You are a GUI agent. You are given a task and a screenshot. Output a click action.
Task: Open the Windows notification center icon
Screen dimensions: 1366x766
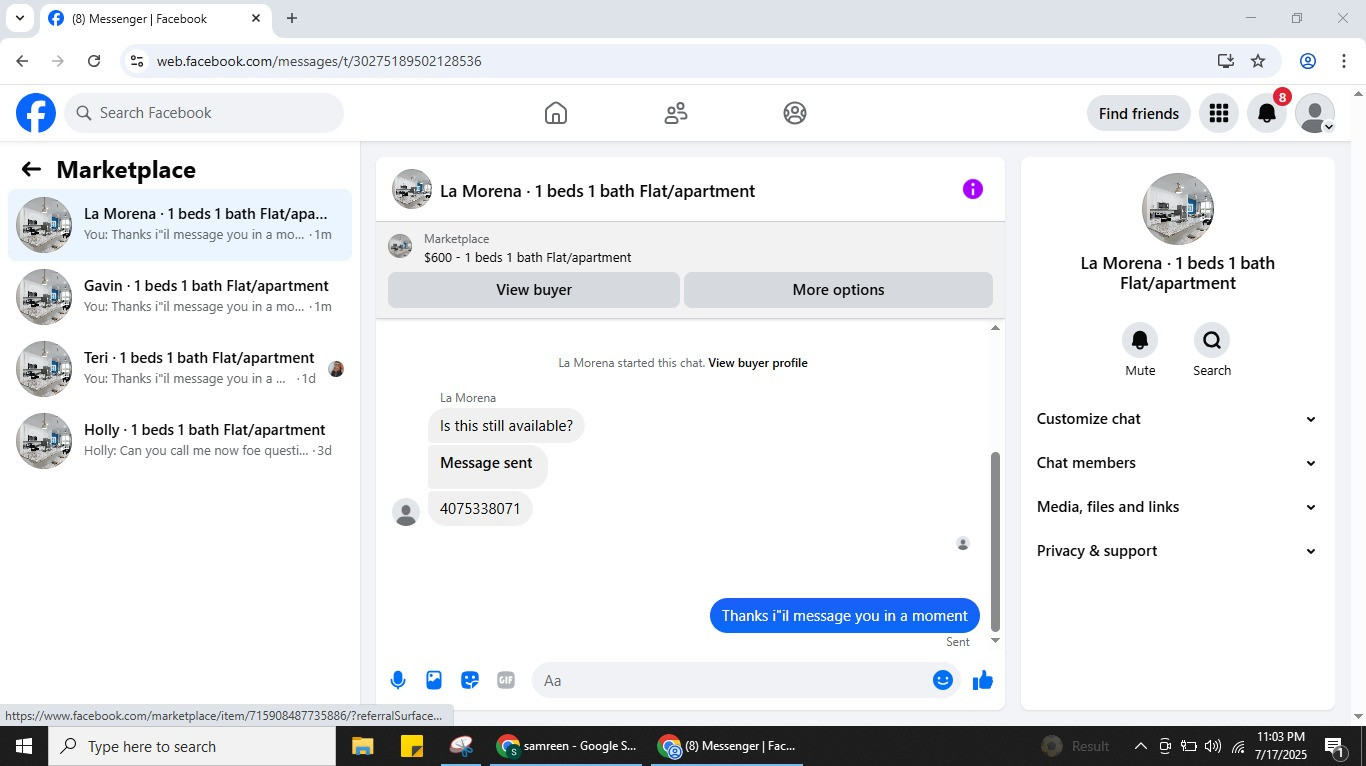(1334, 746)
